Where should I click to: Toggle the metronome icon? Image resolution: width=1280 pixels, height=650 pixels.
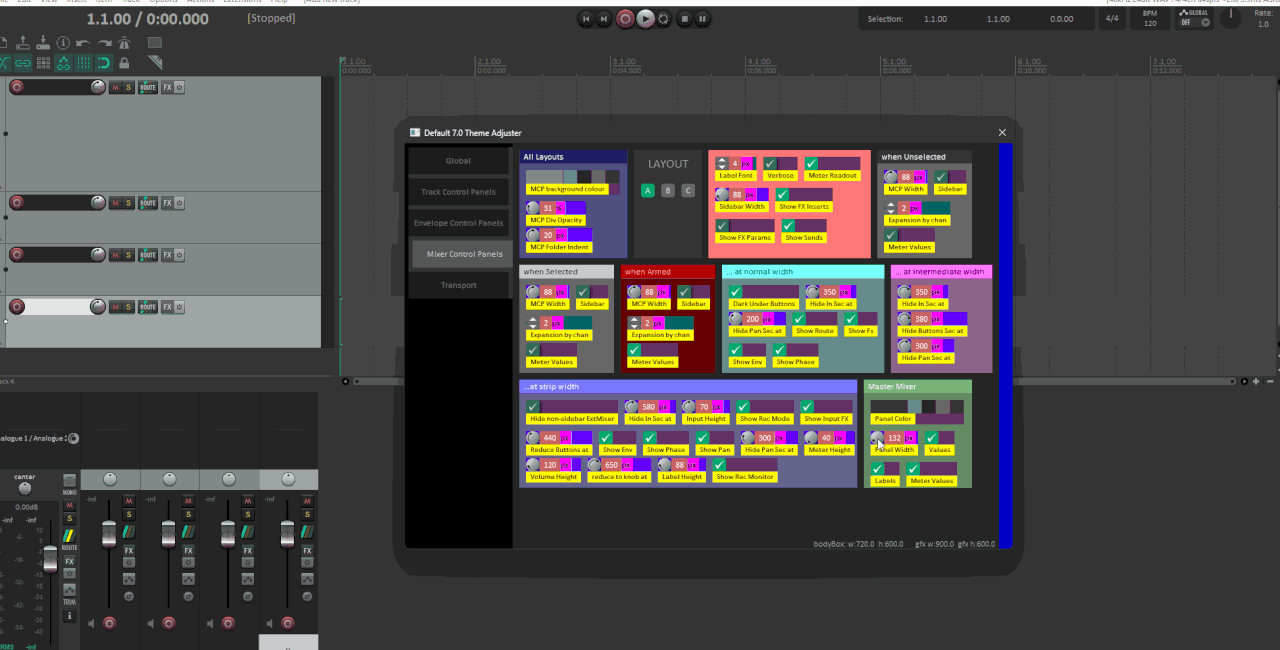pyautogui.click(x=124, y=43)
